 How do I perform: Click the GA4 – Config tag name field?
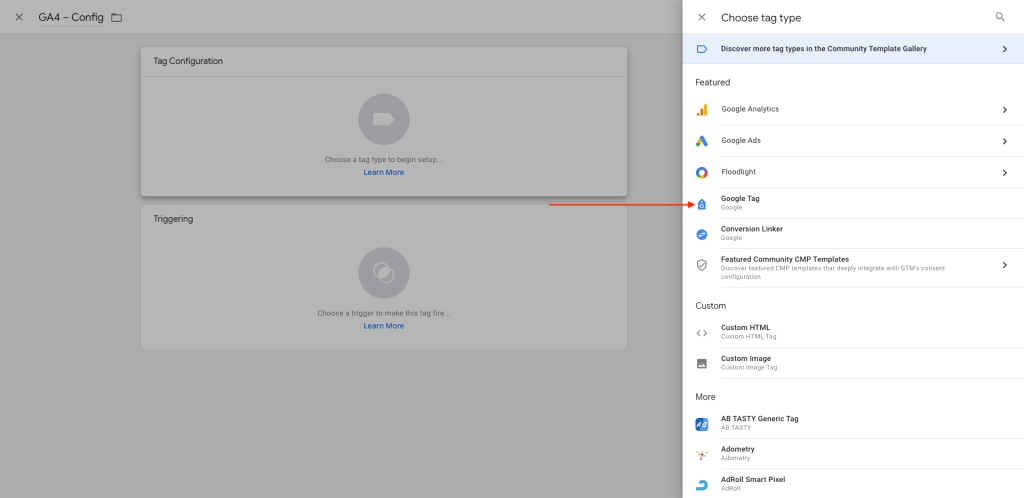click(x=71, y=17)
